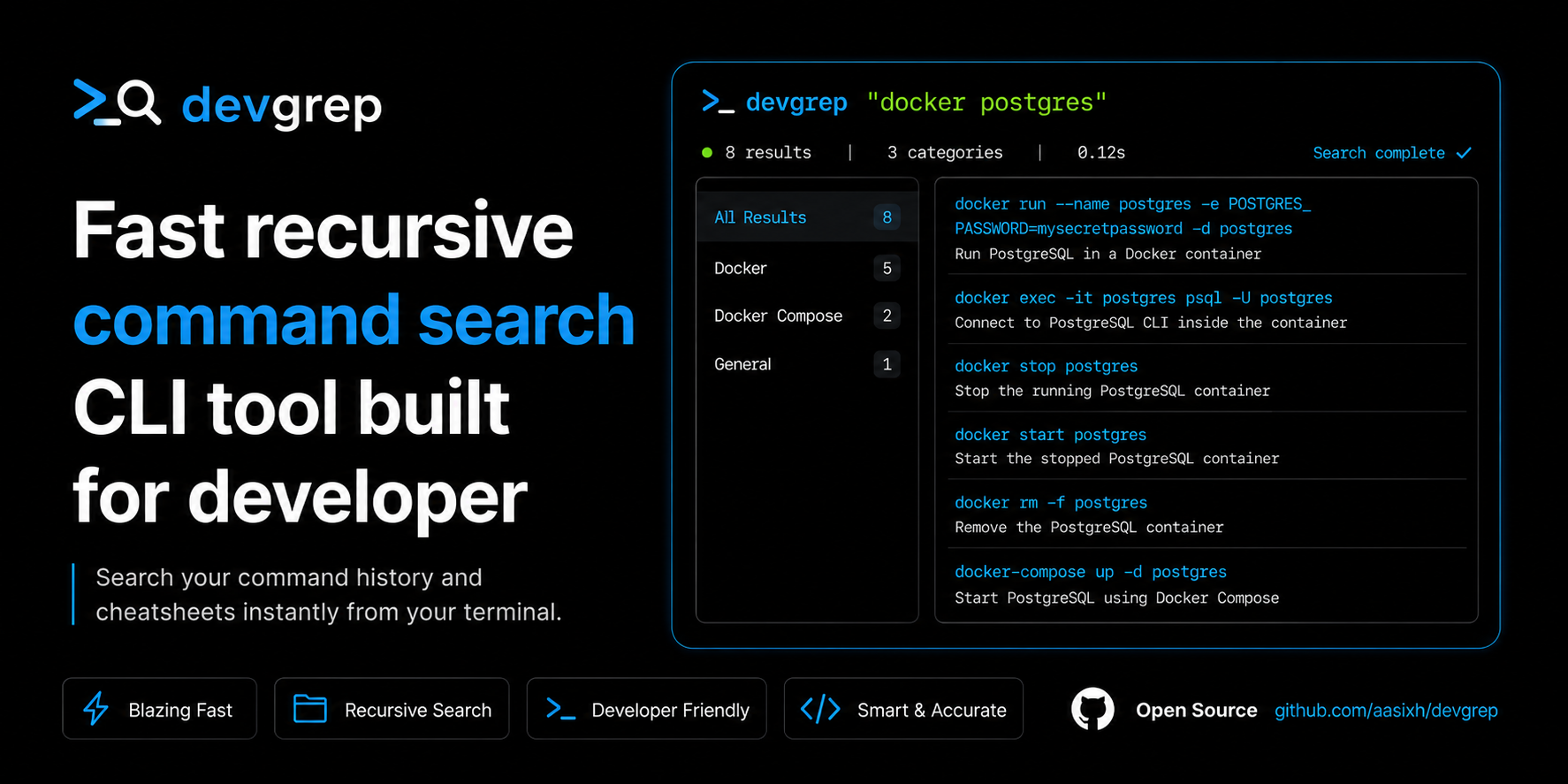The width and height of the screenshot is (1568, 784).
Task: Click "Run PostgreSQL in a Docker container" description
Action: [x=1107, y=255]
